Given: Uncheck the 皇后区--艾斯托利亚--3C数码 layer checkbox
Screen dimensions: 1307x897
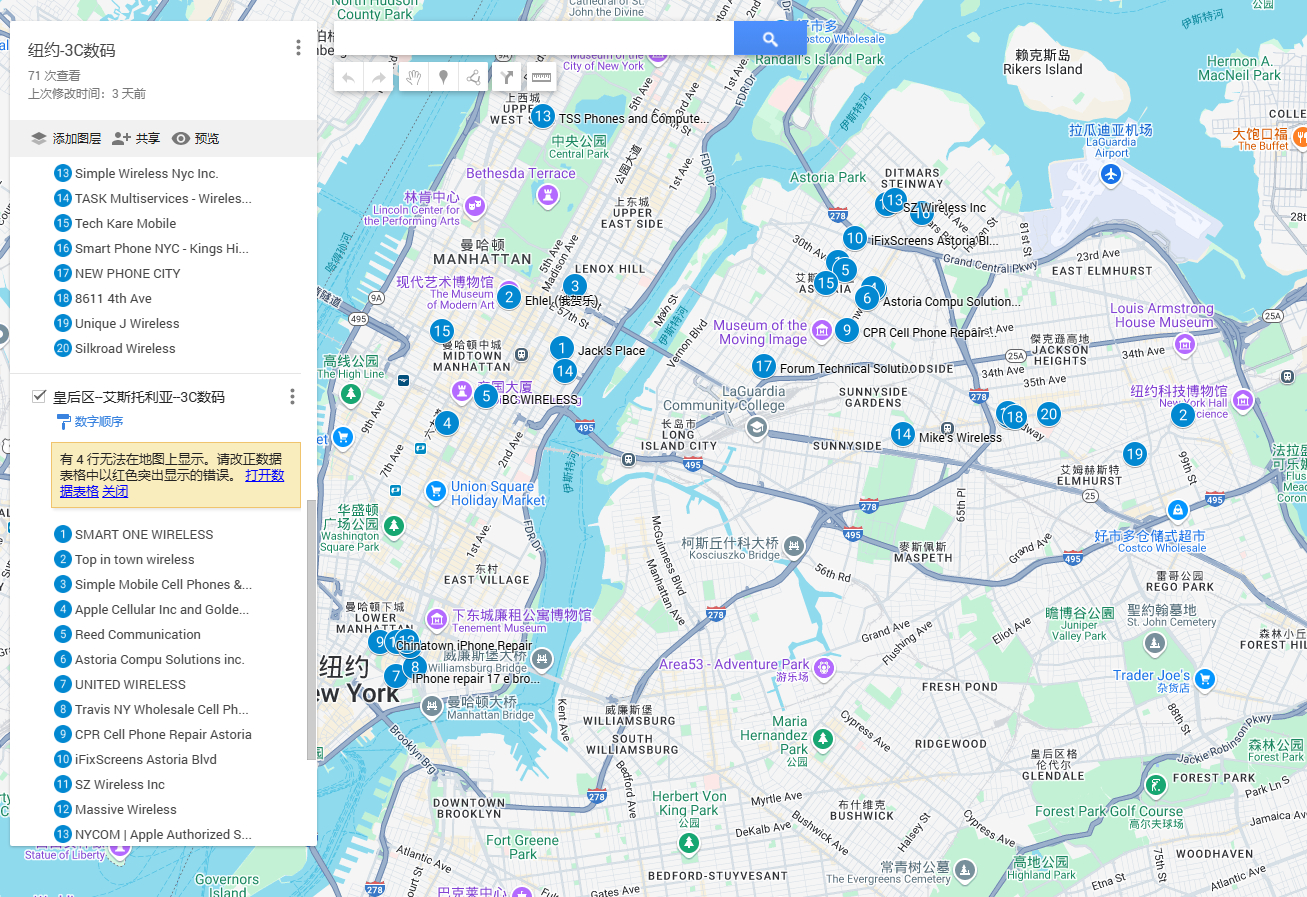Looking at the screenshot, I should tap(39, 397).
